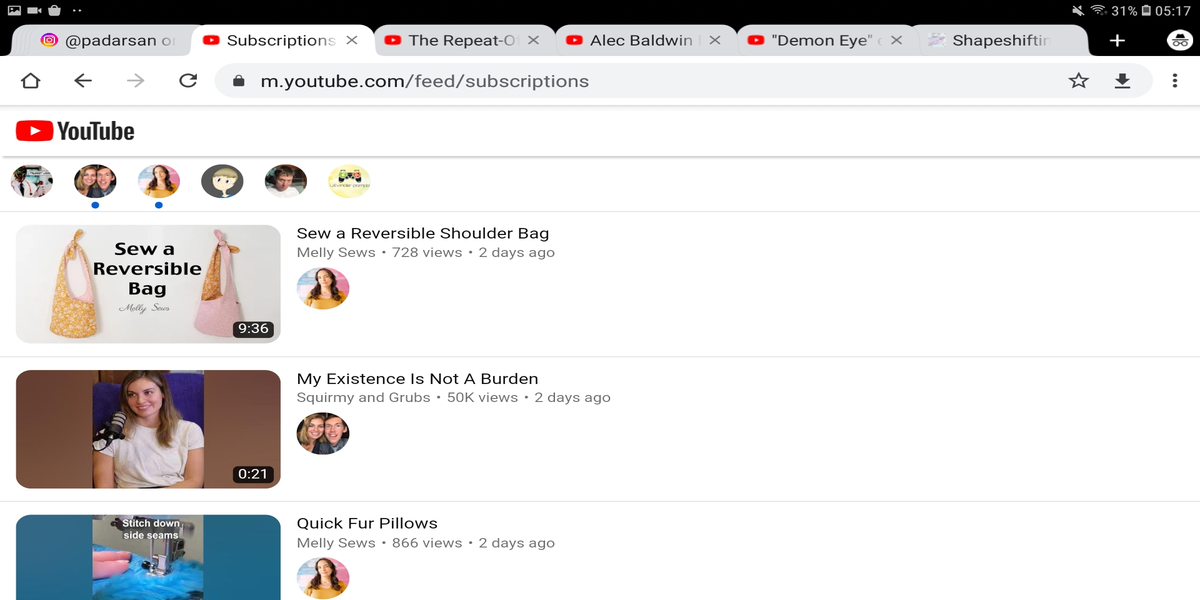Image resolution: width=1200 pixels, height=600 pixels.
Task: Click the YouTube logo
Action: (x=75, y=131)
